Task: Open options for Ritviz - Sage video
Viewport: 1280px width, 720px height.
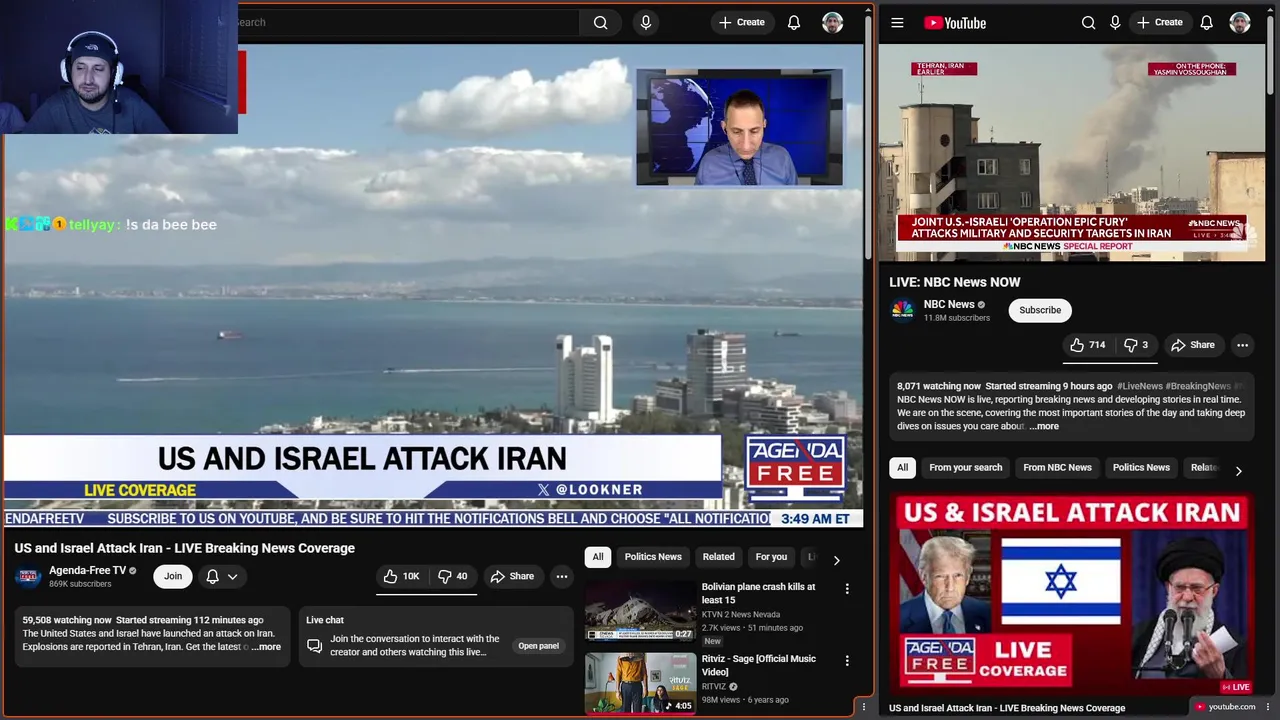Action: (x=847, y=661)
